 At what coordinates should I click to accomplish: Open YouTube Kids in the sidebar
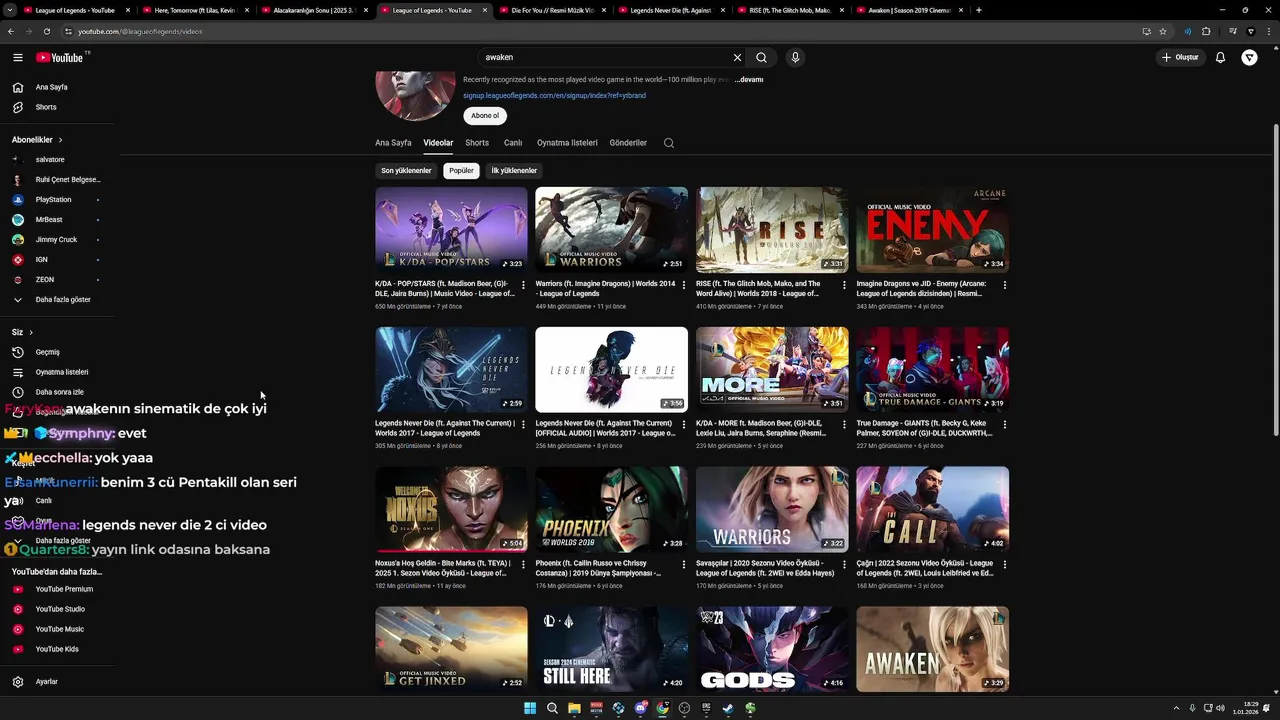[58, 649]
